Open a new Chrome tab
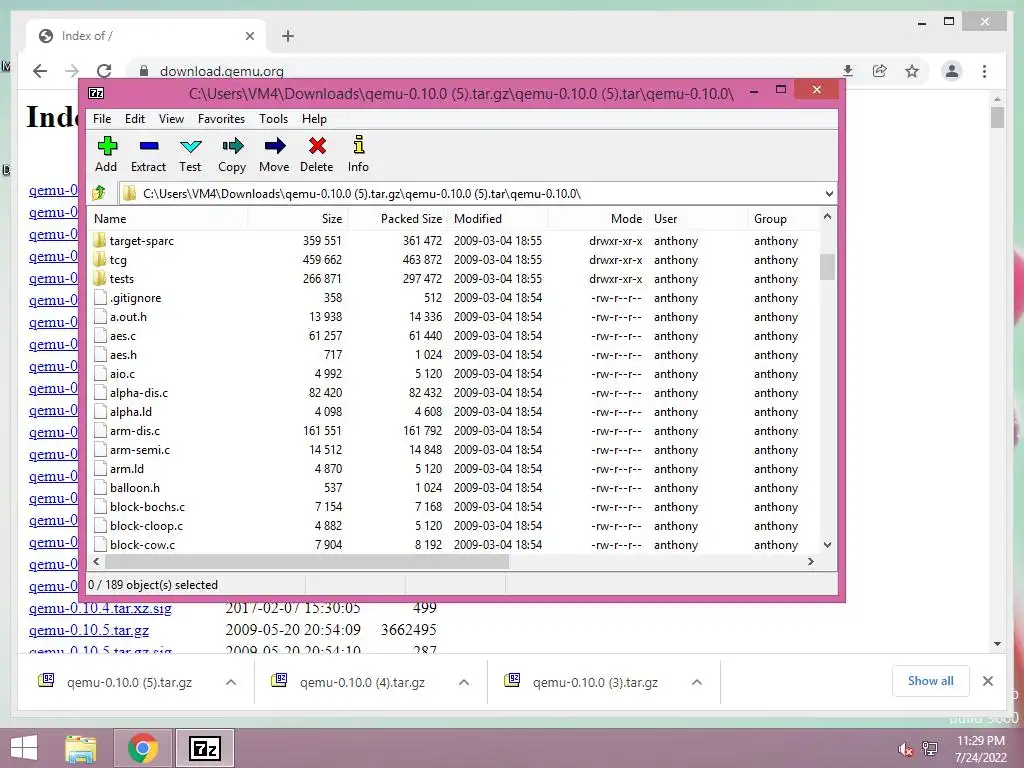1024x768 pixels. tap(288, 36)
